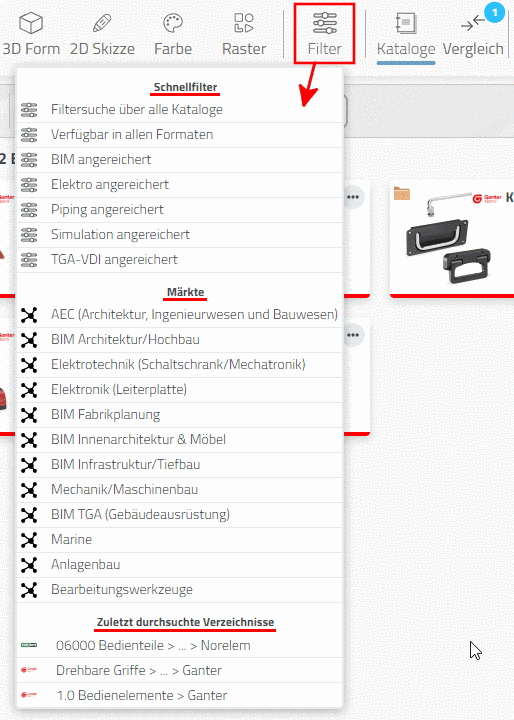
Task: Open the 2D Skizze sketch search
Action: pos(102,34)
